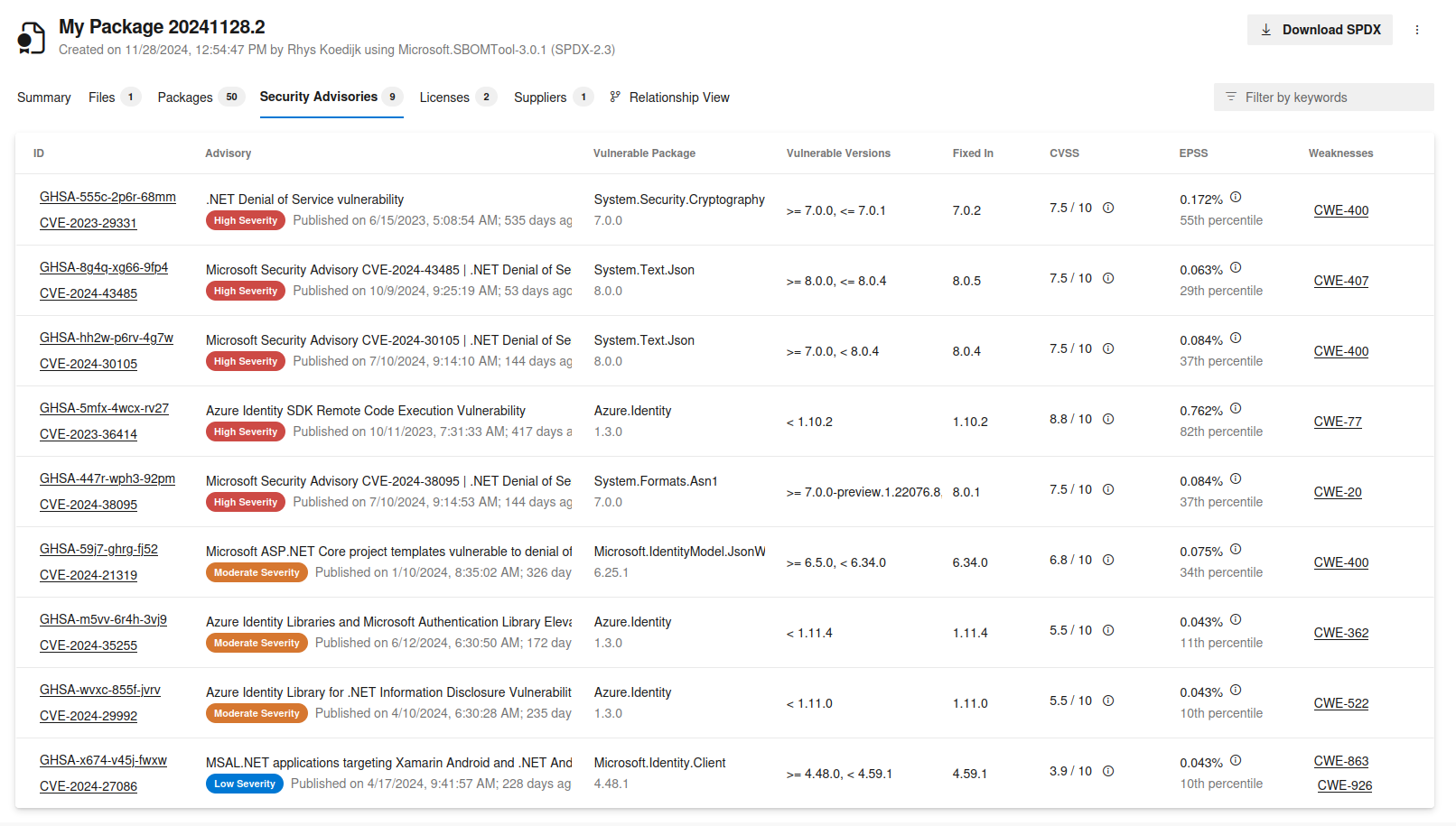Click the info icon beside the 3.9/10 score
Viewport: 1456px width, 826px height.
click(1108, 771)
